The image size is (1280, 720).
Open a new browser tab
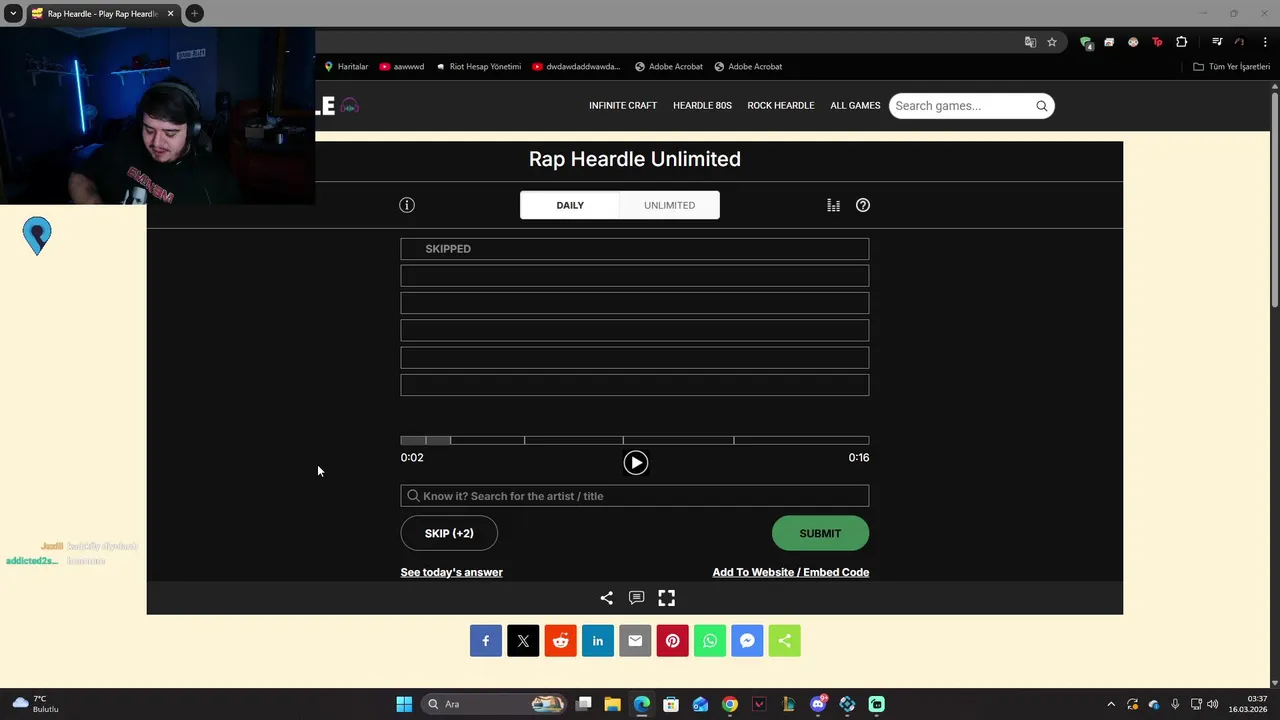[x=194, y=13]
